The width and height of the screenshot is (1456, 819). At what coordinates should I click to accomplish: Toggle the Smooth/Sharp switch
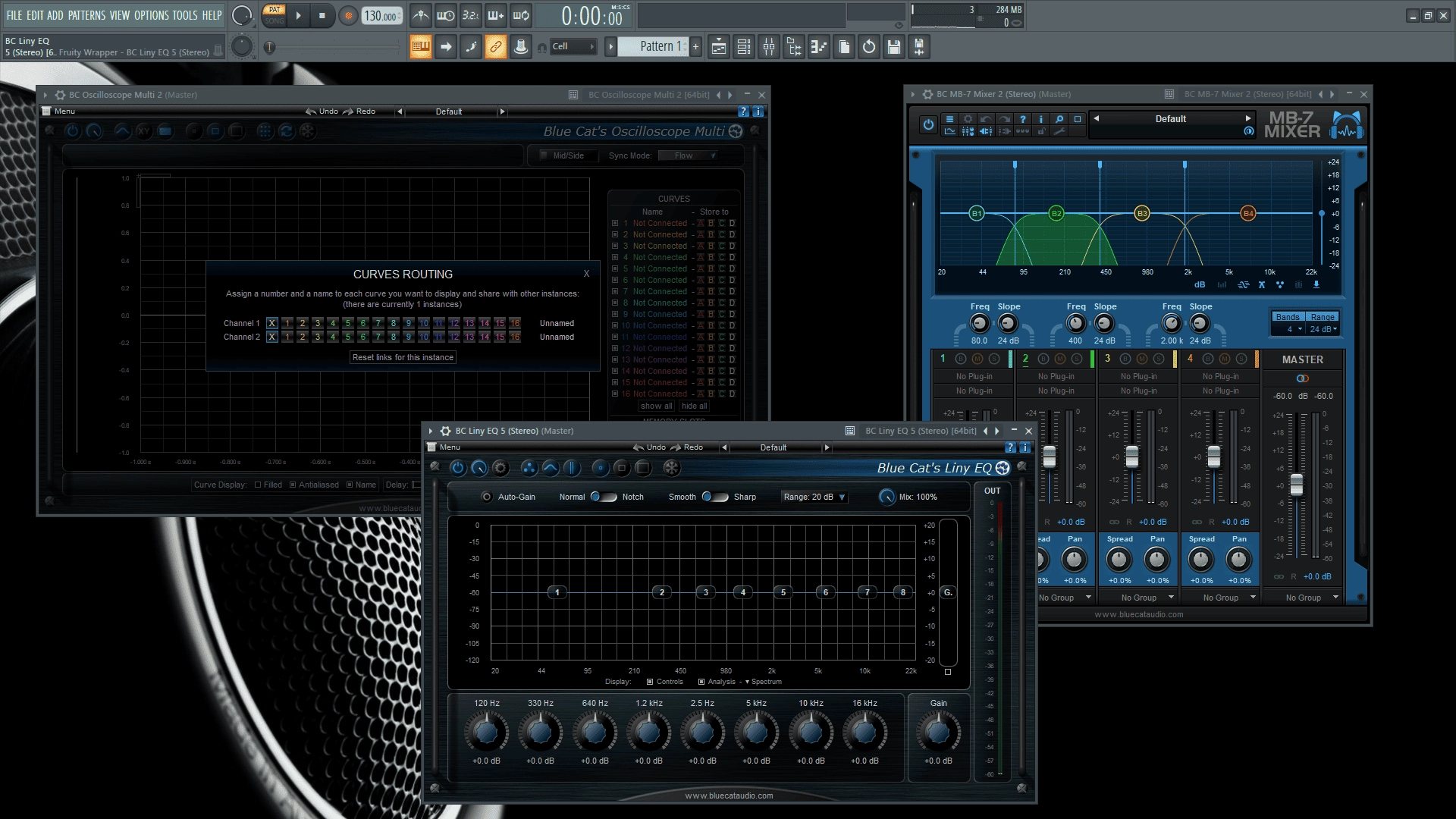click(x=715, y=497)
